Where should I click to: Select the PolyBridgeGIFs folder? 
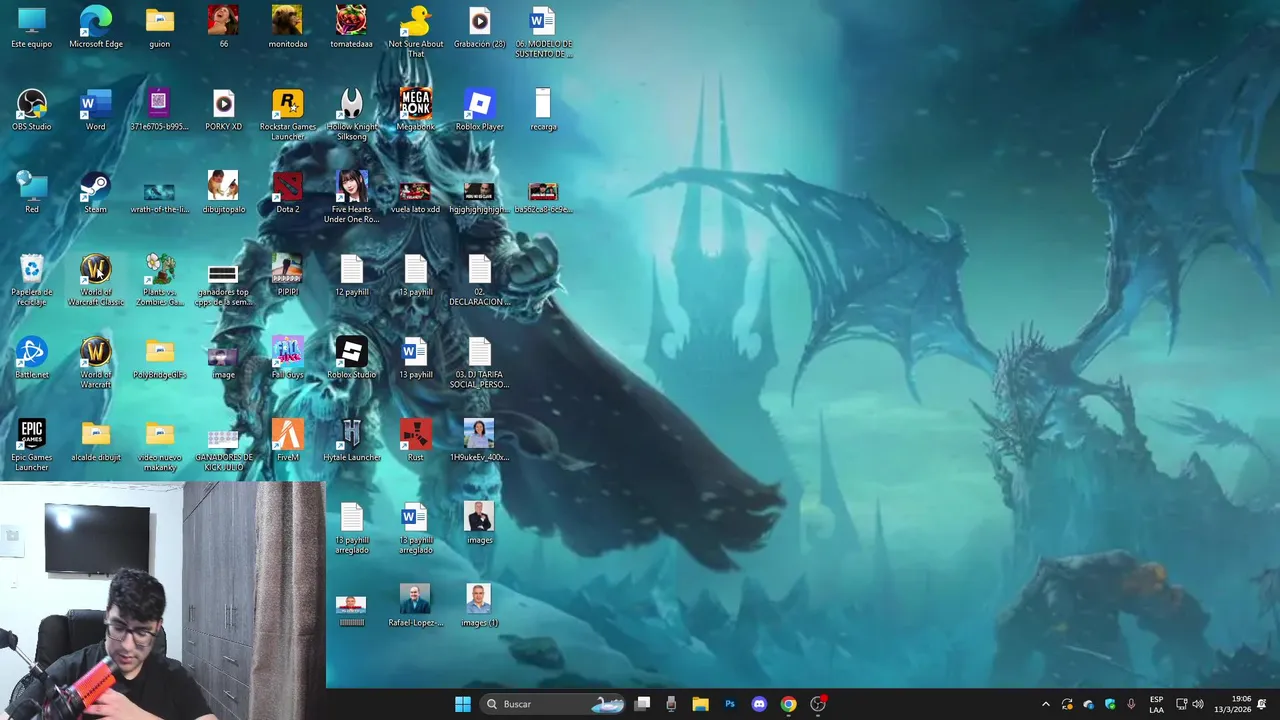pos(159,358)
